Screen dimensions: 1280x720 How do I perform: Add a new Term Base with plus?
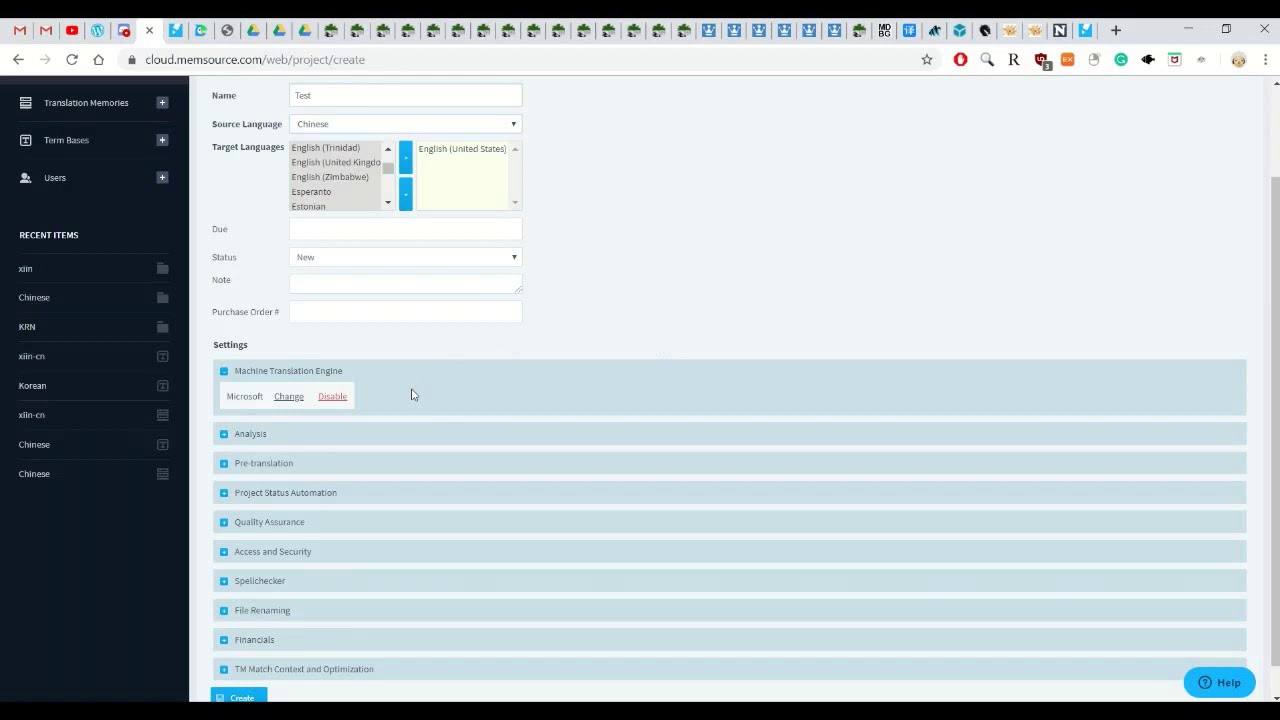pyautogui.click(x=162, y=140)
